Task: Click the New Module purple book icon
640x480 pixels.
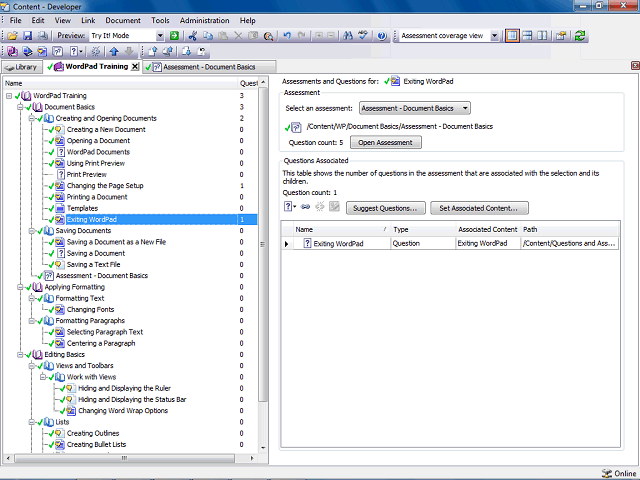Action: pos(13,51)
